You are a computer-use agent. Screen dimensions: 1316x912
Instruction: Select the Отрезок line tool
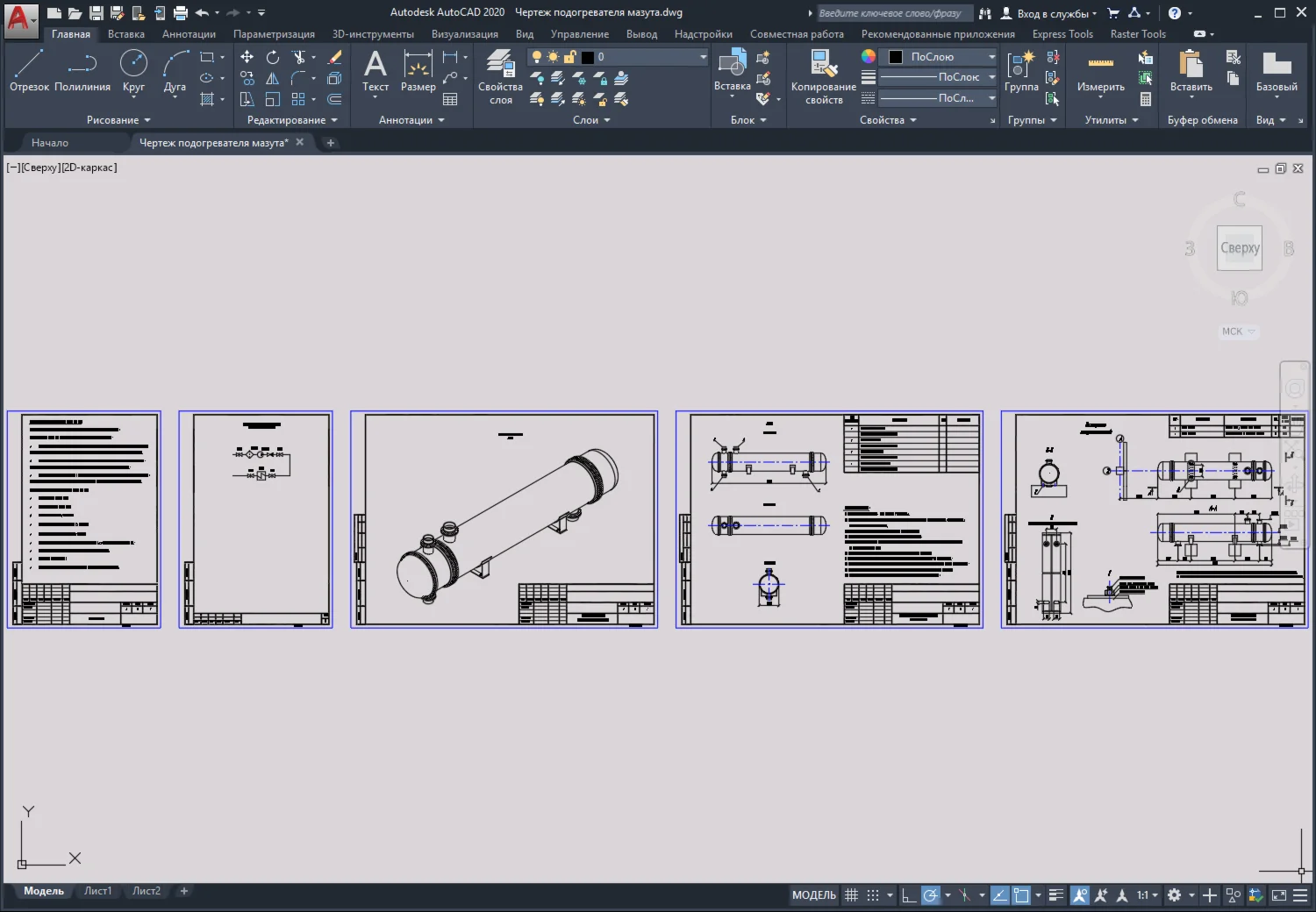click(x=29, y=70)
